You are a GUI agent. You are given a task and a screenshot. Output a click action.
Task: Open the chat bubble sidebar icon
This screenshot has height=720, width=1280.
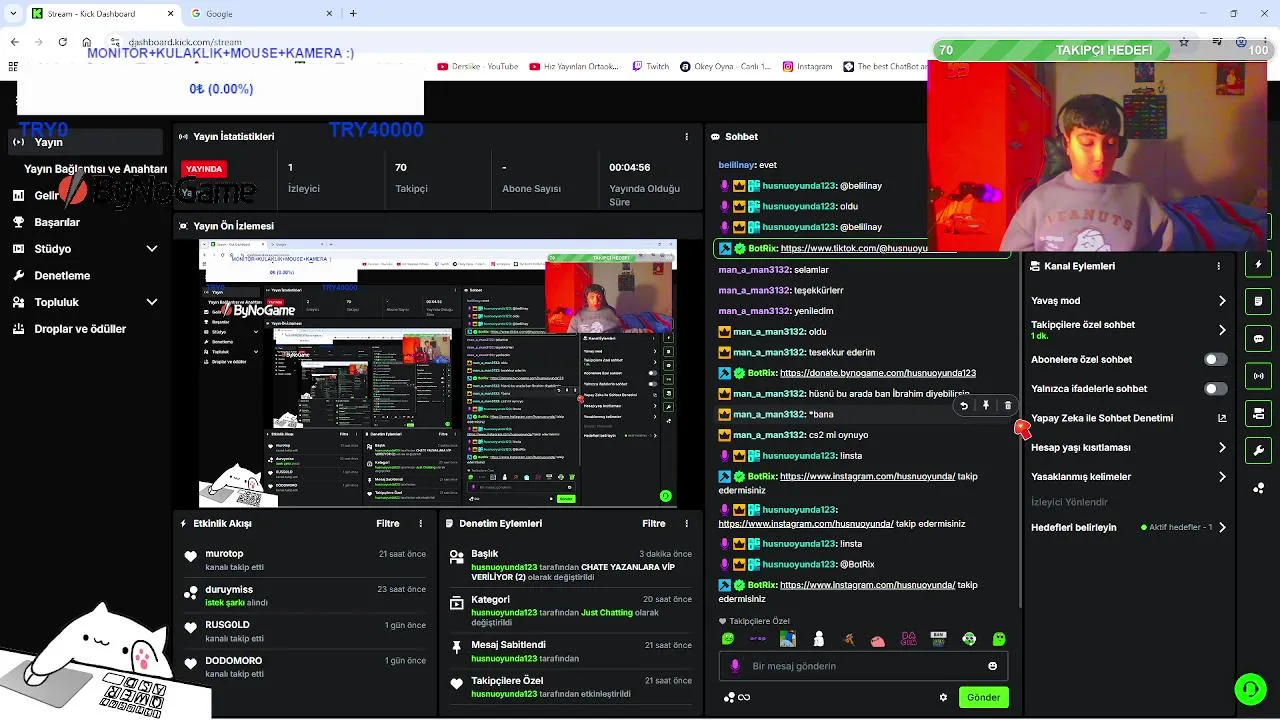click(1258, 339)
